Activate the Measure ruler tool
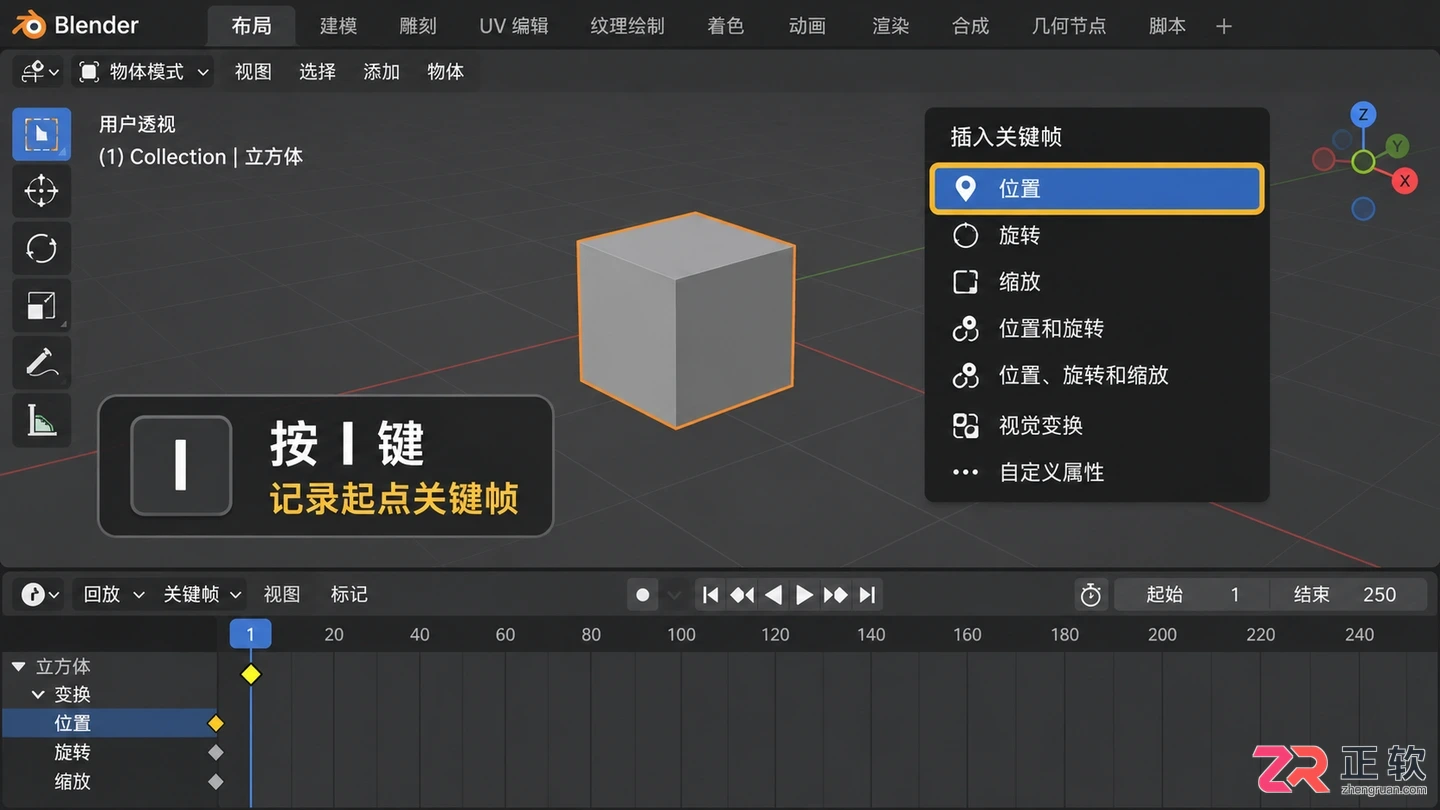Image resolution: width=1440 pixels, height=810 pixels. point(41,420)
